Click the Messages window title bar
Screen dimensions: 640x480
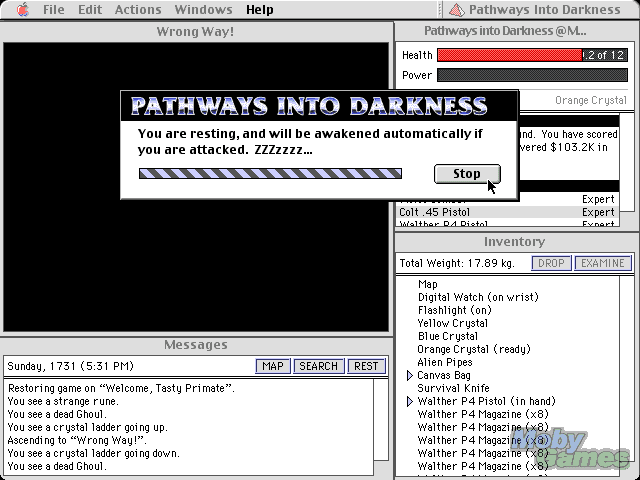(x=196, y=345)
